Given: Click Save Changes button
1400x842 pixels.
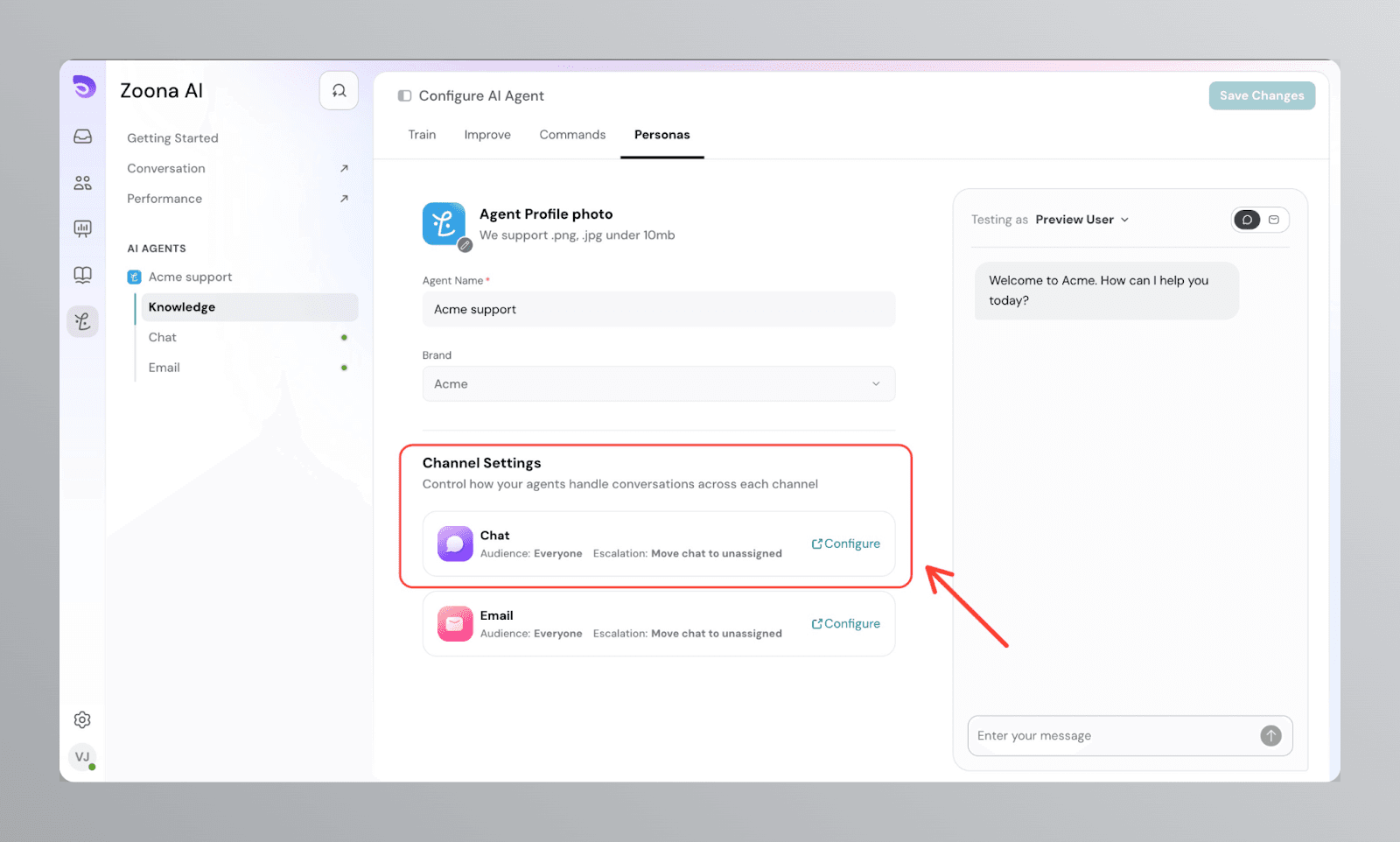Looking at the screenshot, I should (x=1261, y=96).
